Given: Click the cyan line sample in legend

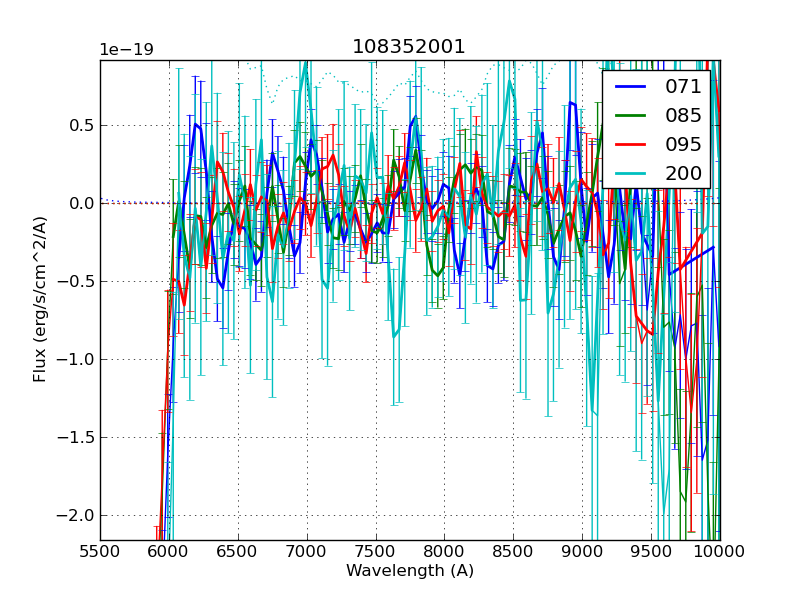Looking at the screenshot, I should [630, 174].
